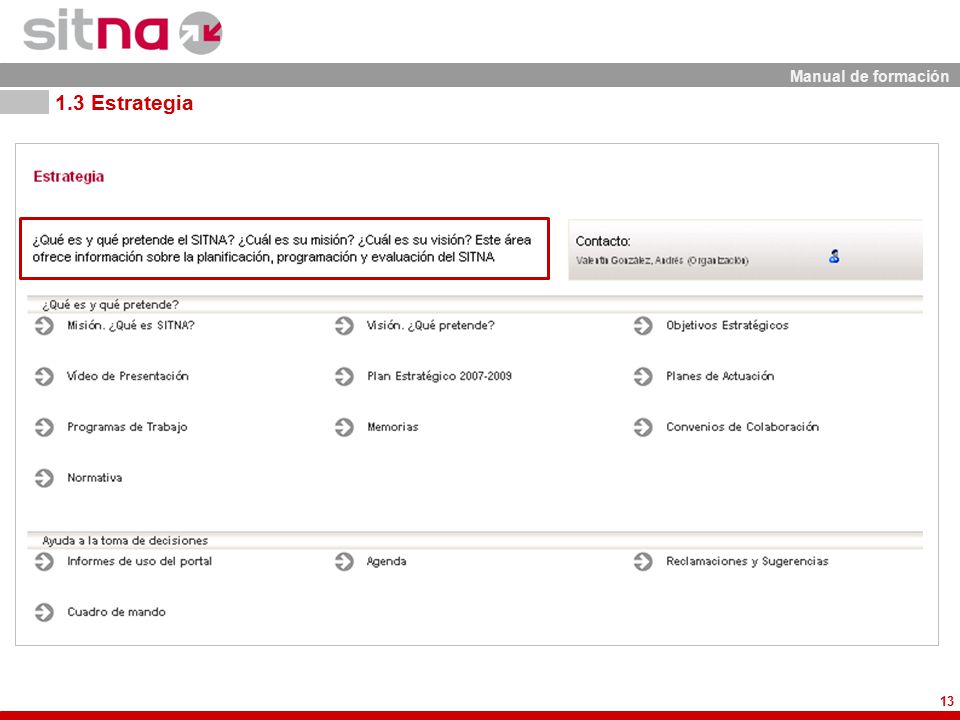Viewport: 960px width, 720px height.
Task: Click the Manual de formación banner text
Action: click(869, 77)
